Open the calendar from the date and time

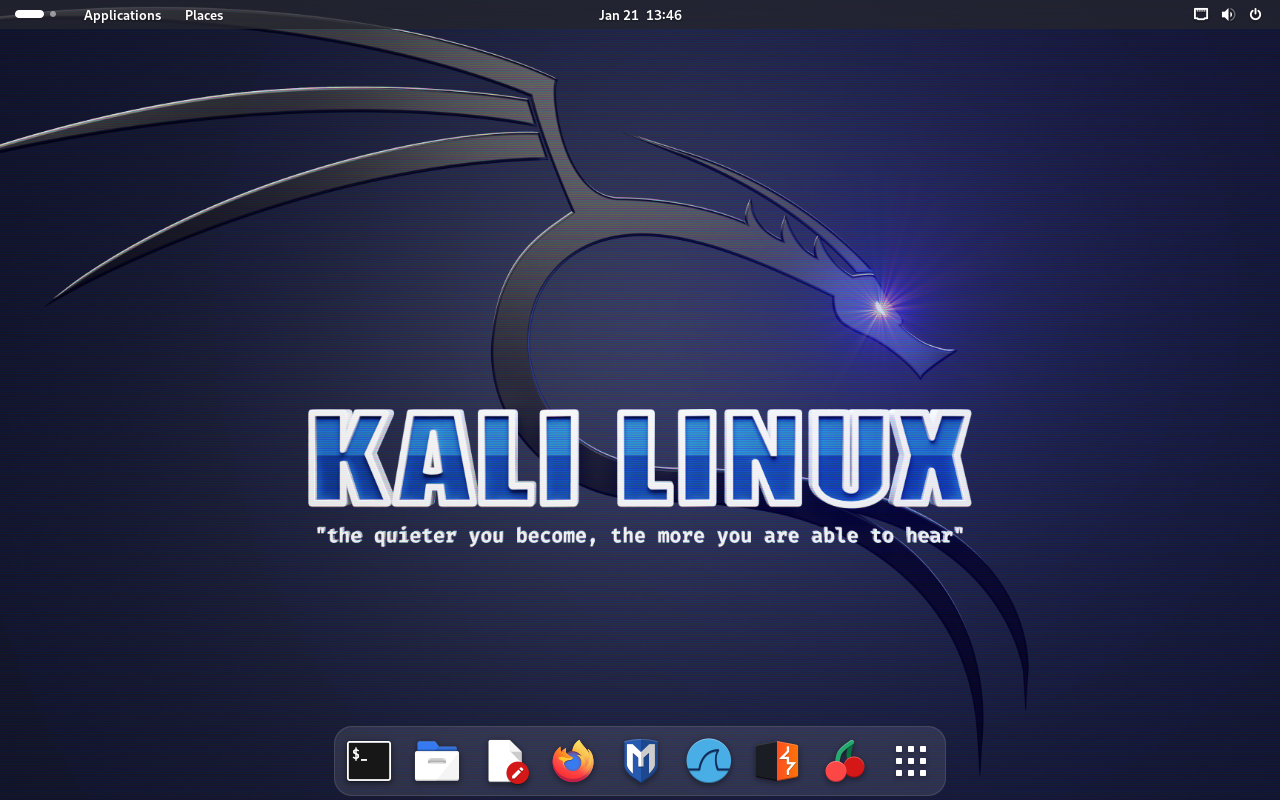click(640, 15)
